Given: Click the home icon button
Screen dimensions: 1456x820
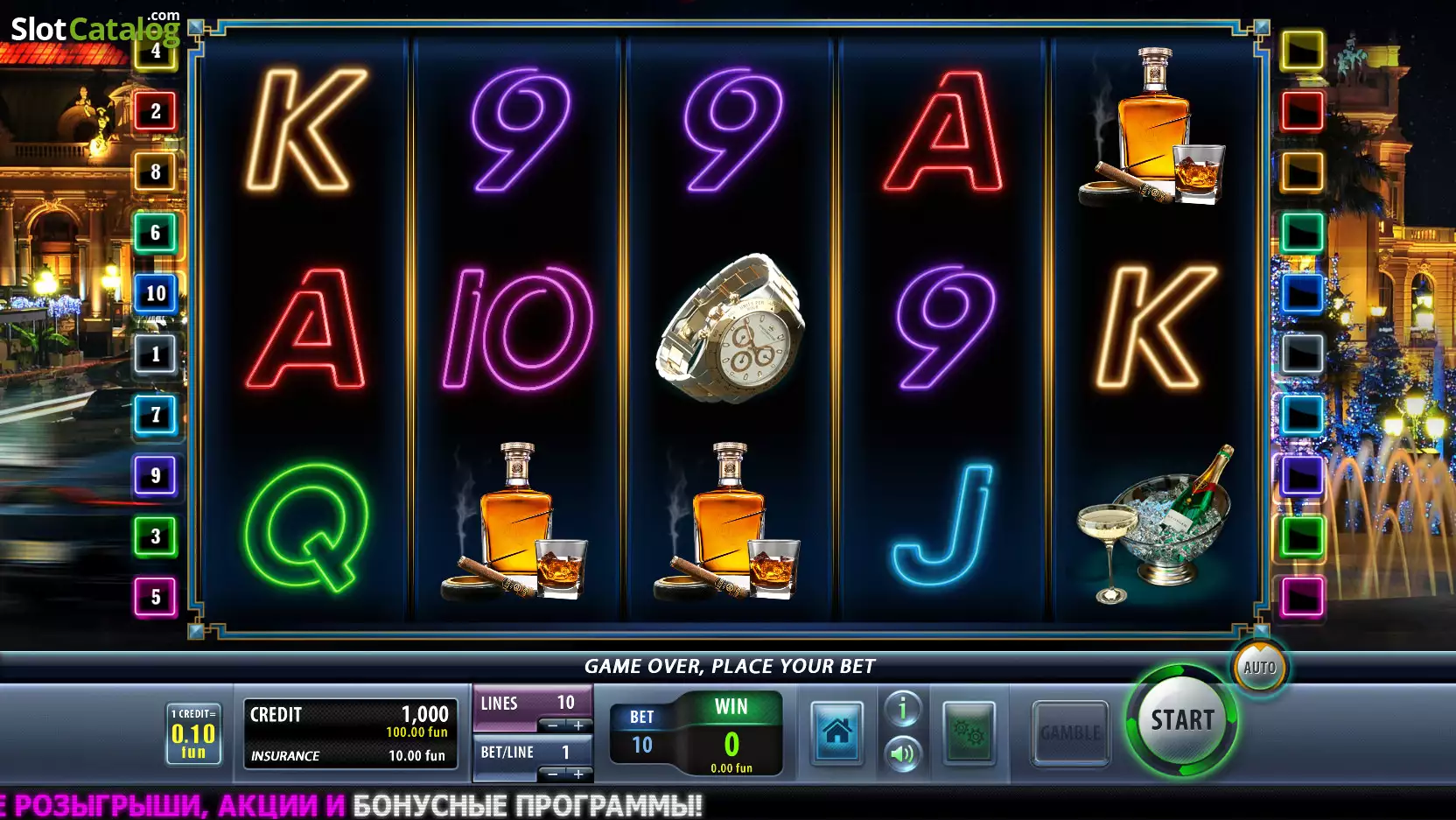Looking at the screenshot, I should 836,732.
